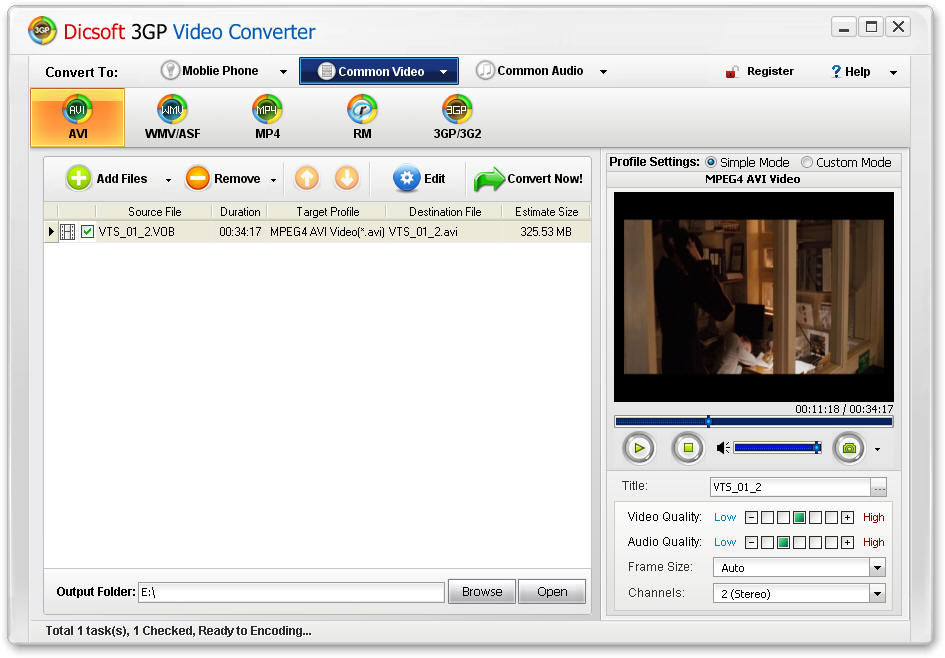Click the Output Folder path field

click(x=292, y=592)
